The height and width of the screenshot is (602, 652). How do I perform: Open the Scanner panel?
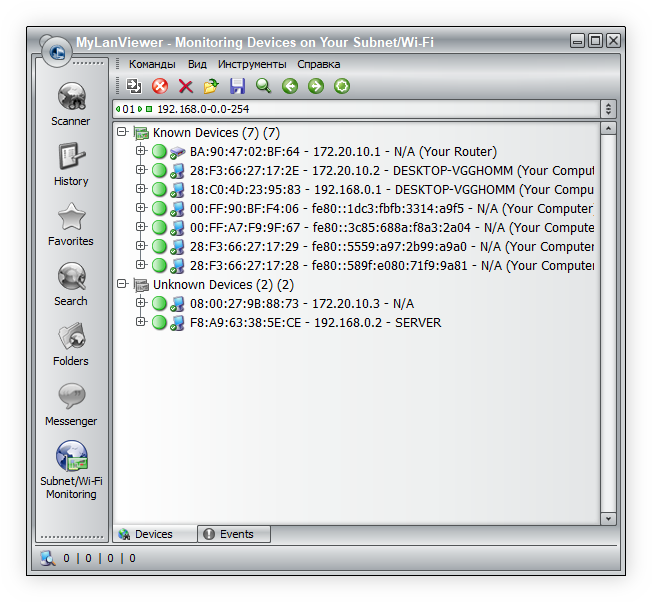point(71,104)
